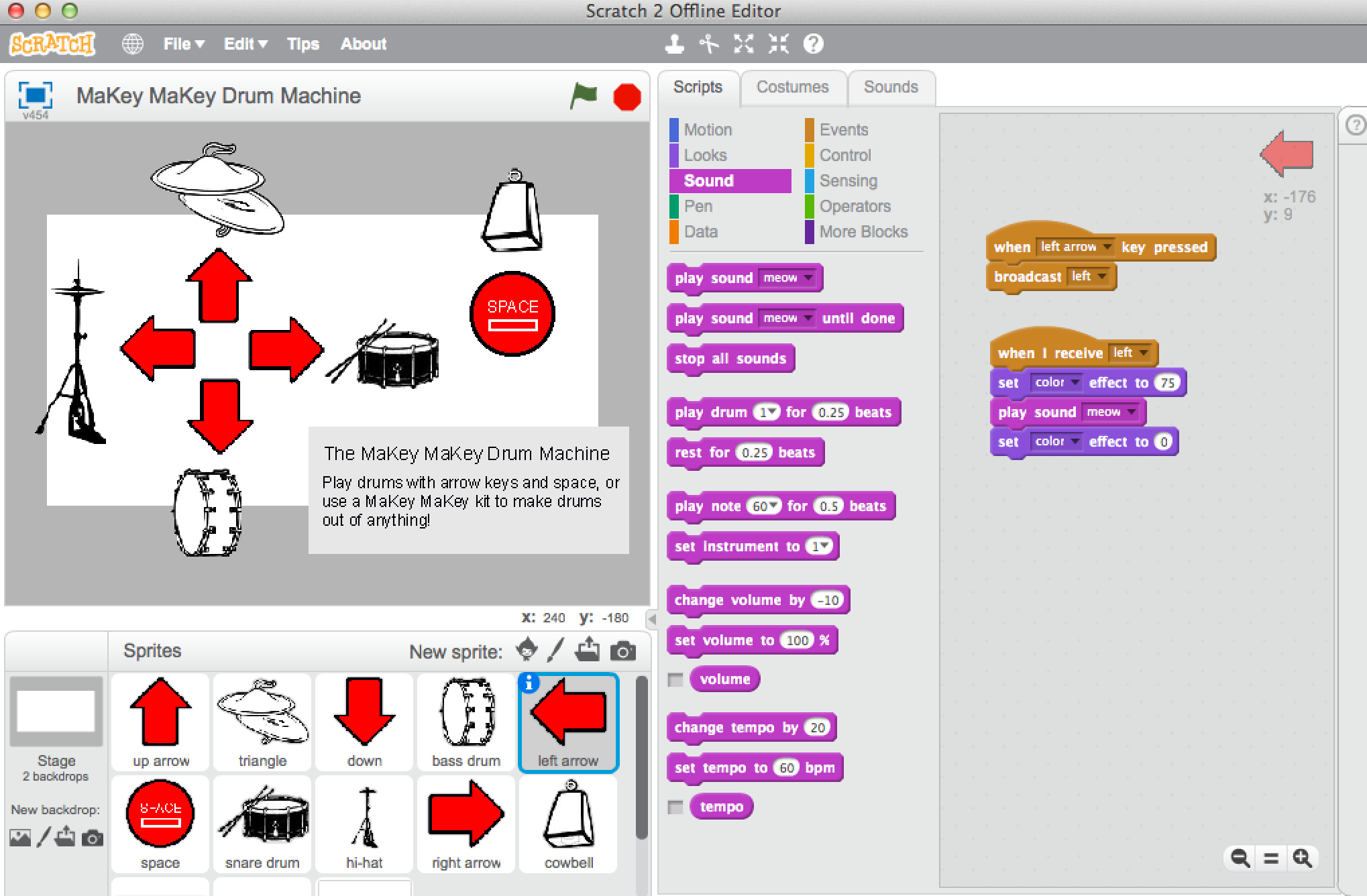
Task: Open Block Help via the question mark icon
Action: coord(812,44)
